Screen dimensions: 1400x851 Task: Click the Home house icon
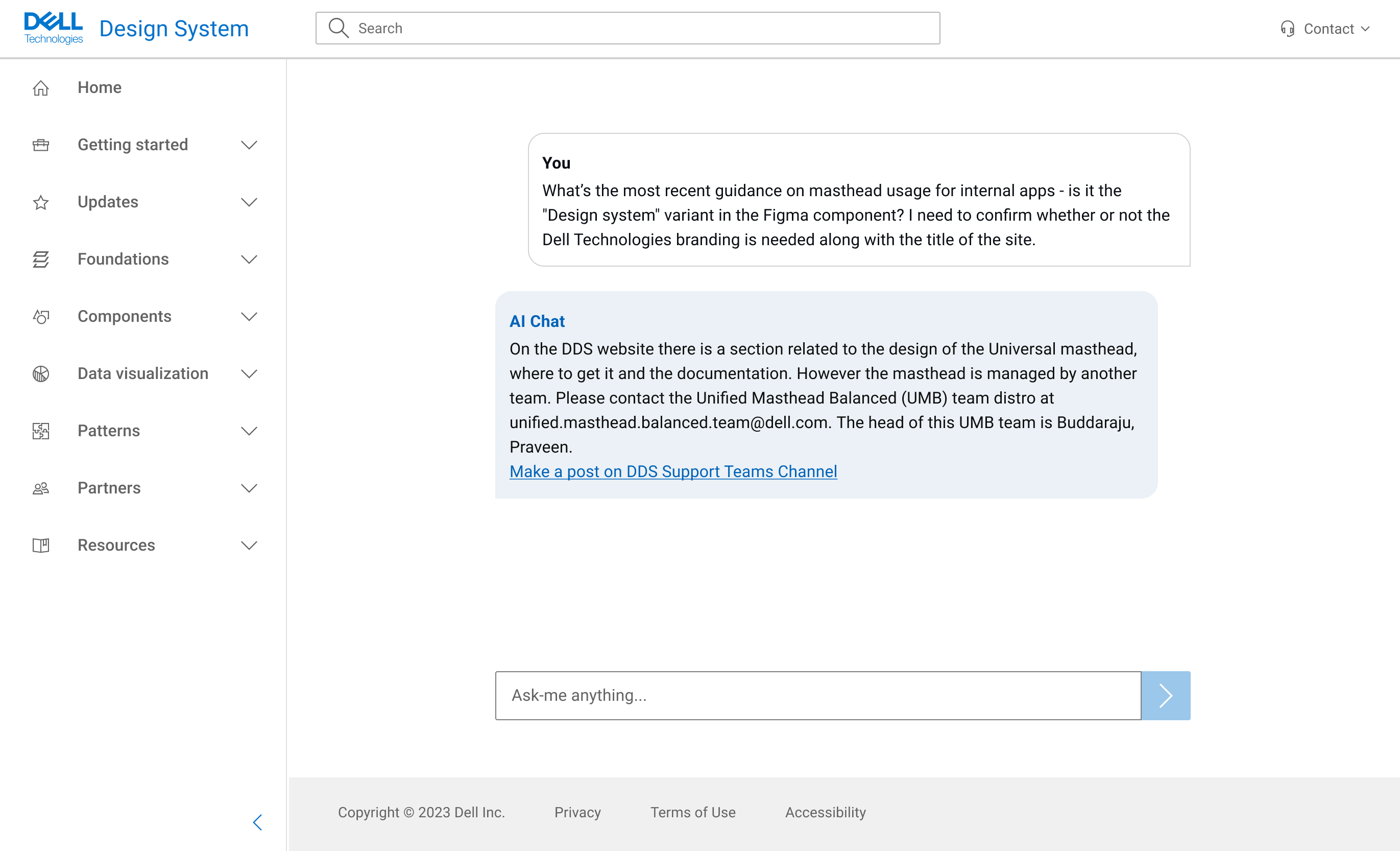(41, 88)
